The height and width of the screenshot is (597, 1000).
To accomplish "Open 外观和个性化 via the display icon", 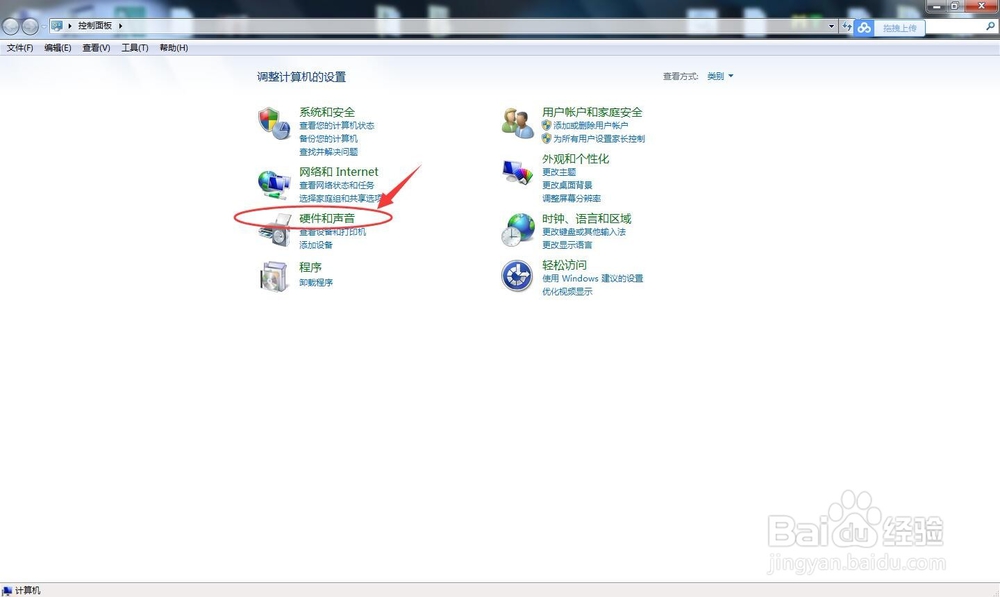I will [x=516, y=173].
